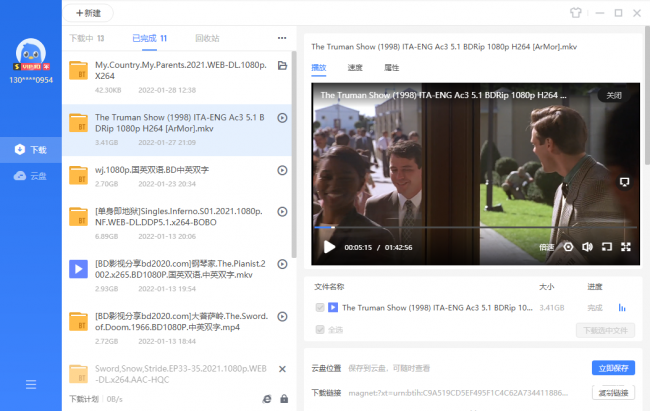
Task: Open the three-dot more options menu
Action: tap(282, 38)
